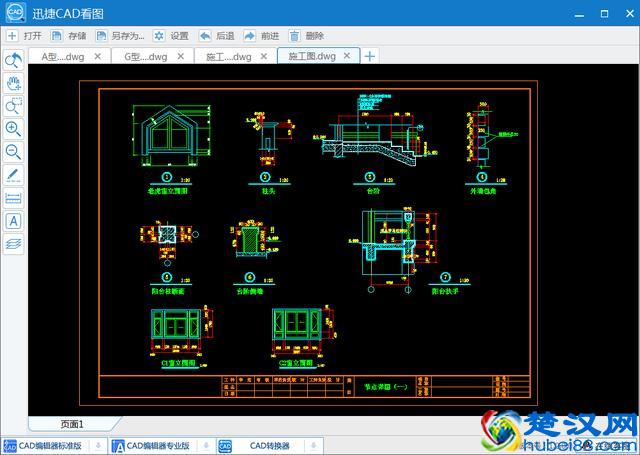Click the redraw view tool in sidebar

[x=14, y=61]
